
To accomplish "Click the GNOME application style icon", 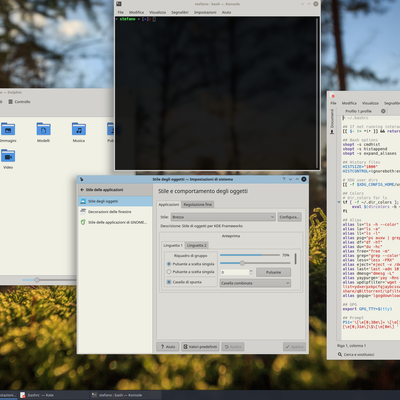I will [x=83, y=222].
